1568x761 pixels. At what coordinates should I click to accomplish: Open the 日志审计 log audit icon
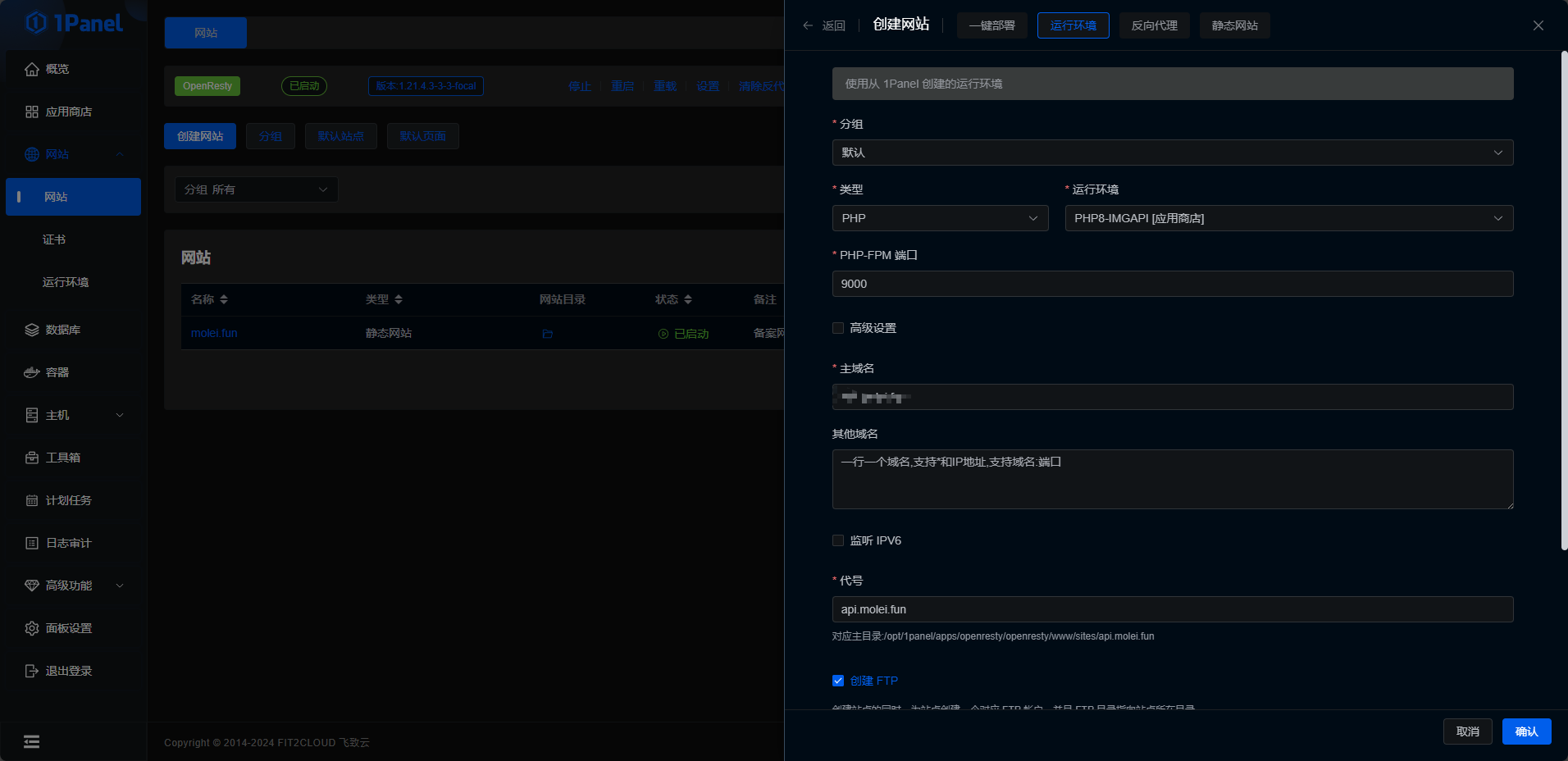pos(32,543)
